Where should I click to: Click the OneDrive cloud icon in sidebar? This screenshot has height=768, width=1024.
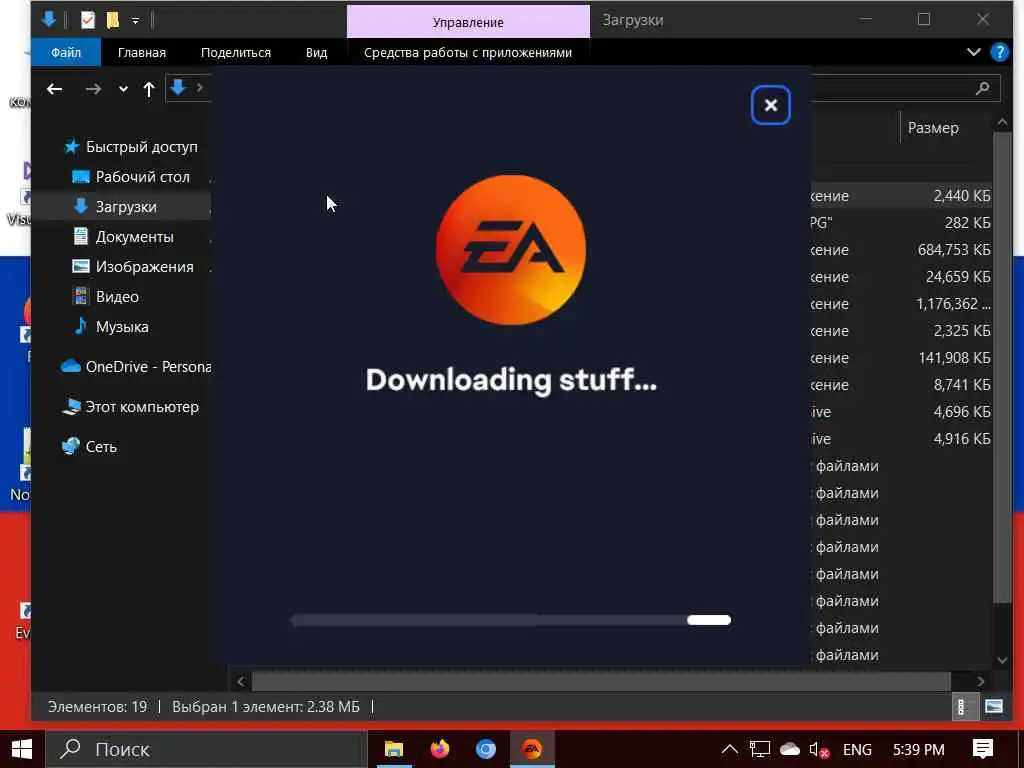point(71,366)
